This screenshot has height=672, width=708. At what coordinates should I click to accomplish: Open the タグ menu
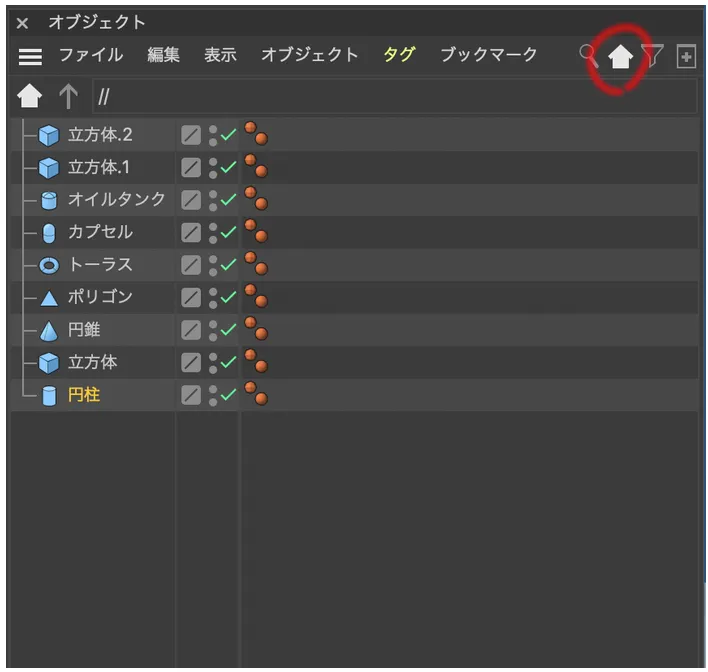399,55
